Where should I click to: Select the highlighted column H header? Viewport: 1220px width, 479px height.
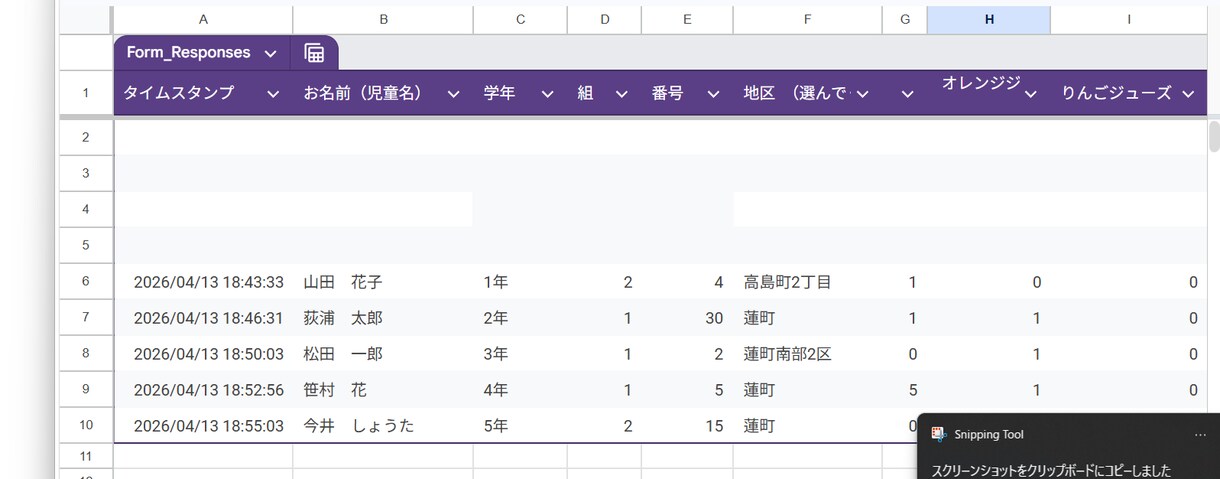[x=989, y=19]
